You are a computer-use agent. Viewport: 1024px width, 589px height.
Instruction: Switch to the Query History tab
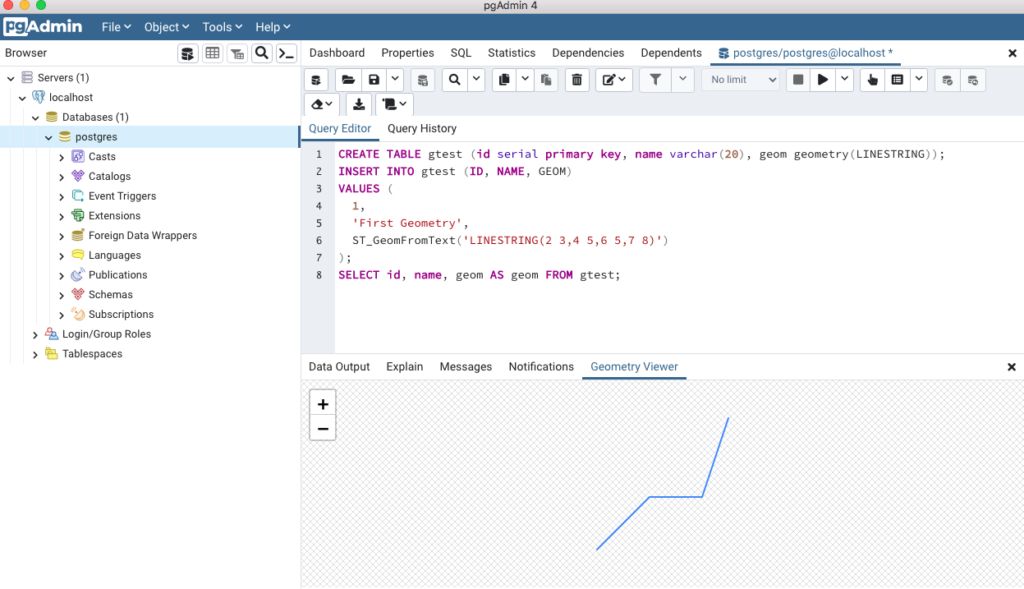click(x=421, y=128)
